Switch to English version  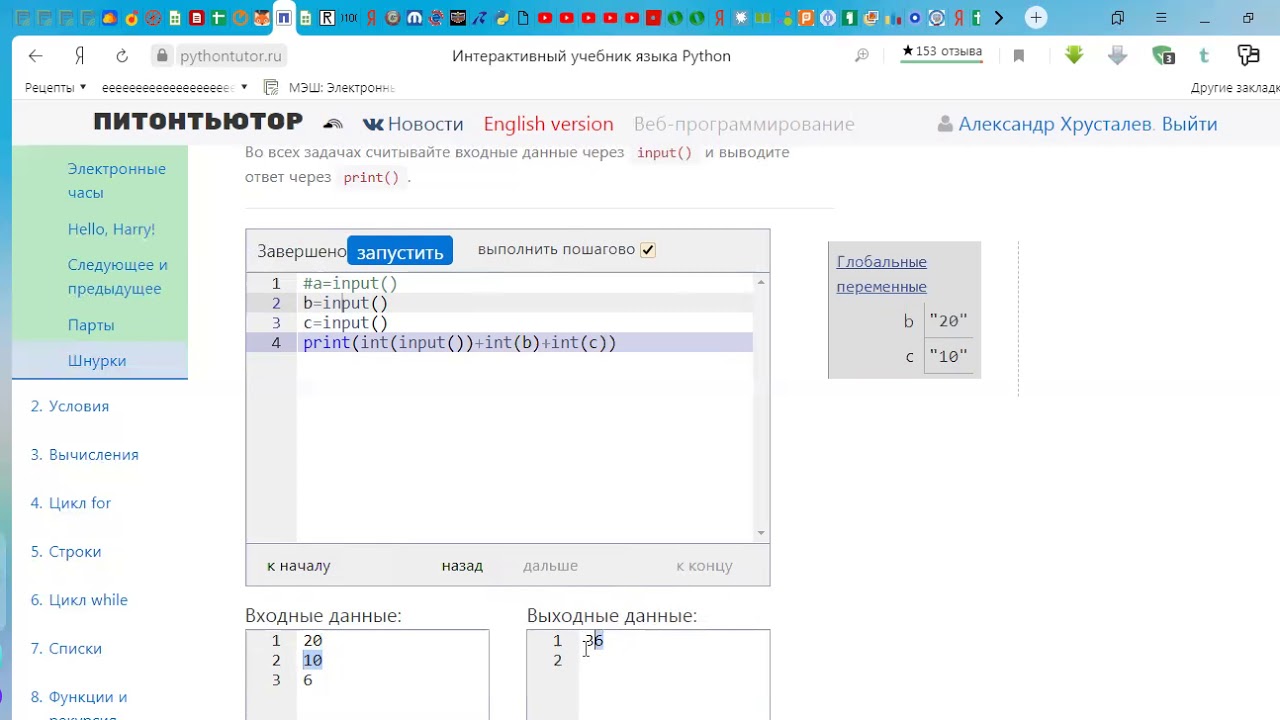pyautogui.click(x=548, y=124)
